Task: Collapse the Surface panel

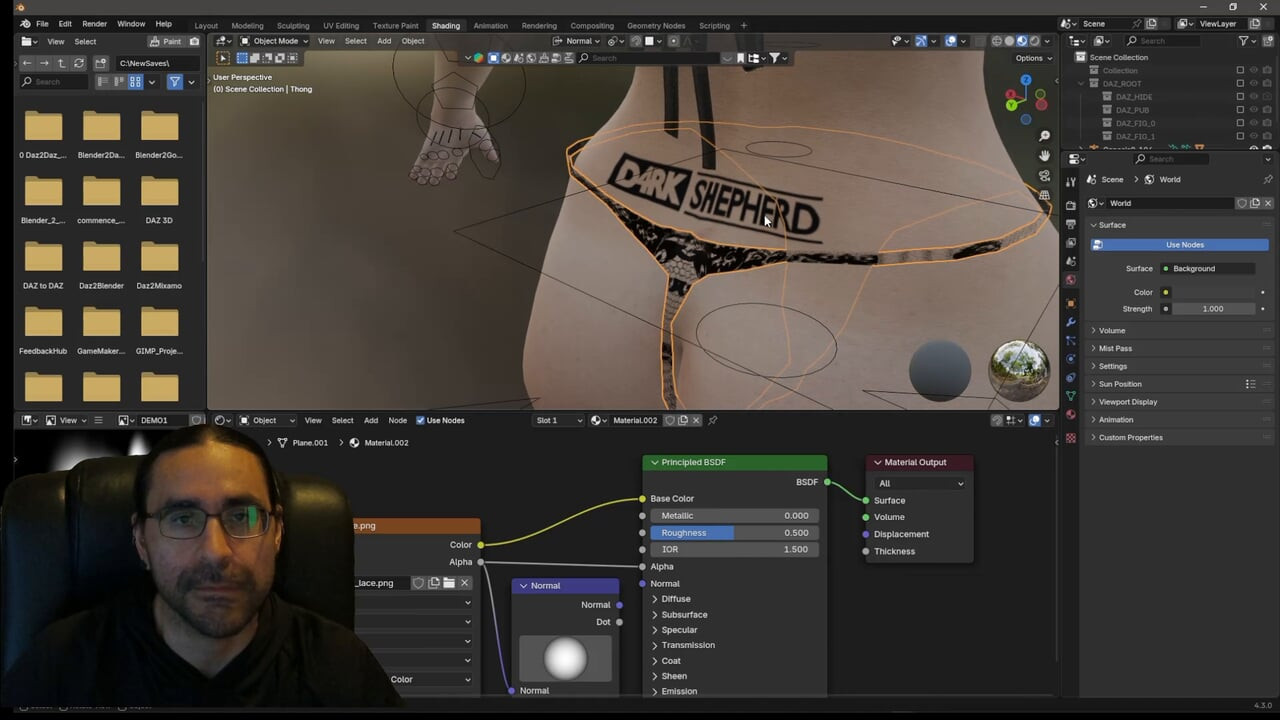Action: click(1112, 225)
